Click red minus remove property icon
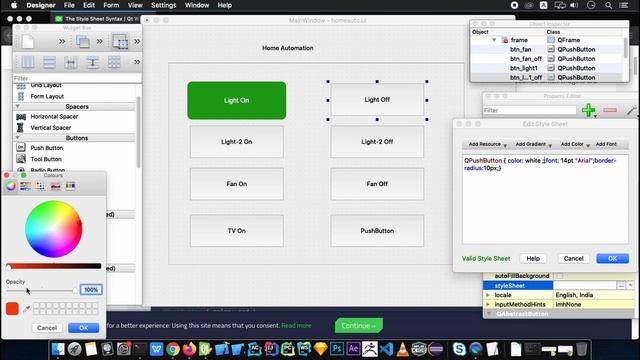This screenshot has height=360, width=640. (x=610, y=110)
